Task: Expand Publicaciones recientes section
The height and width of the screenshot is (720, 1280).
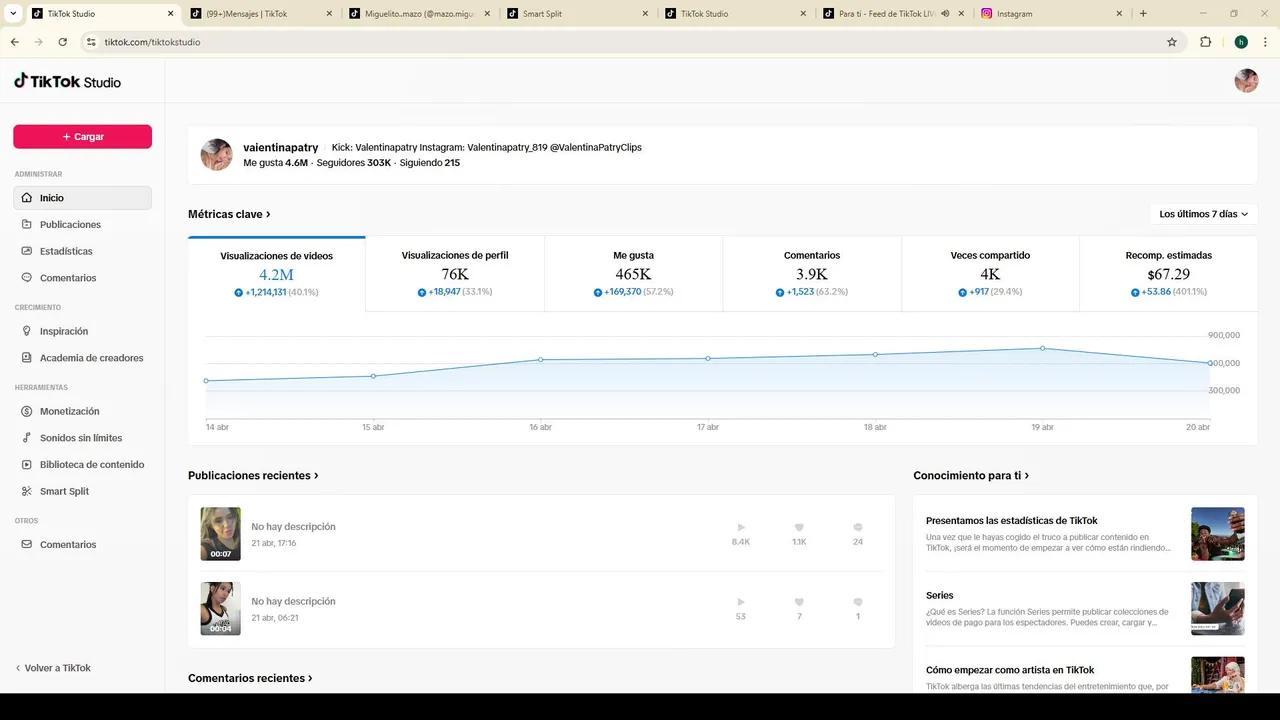Action: 253,475
